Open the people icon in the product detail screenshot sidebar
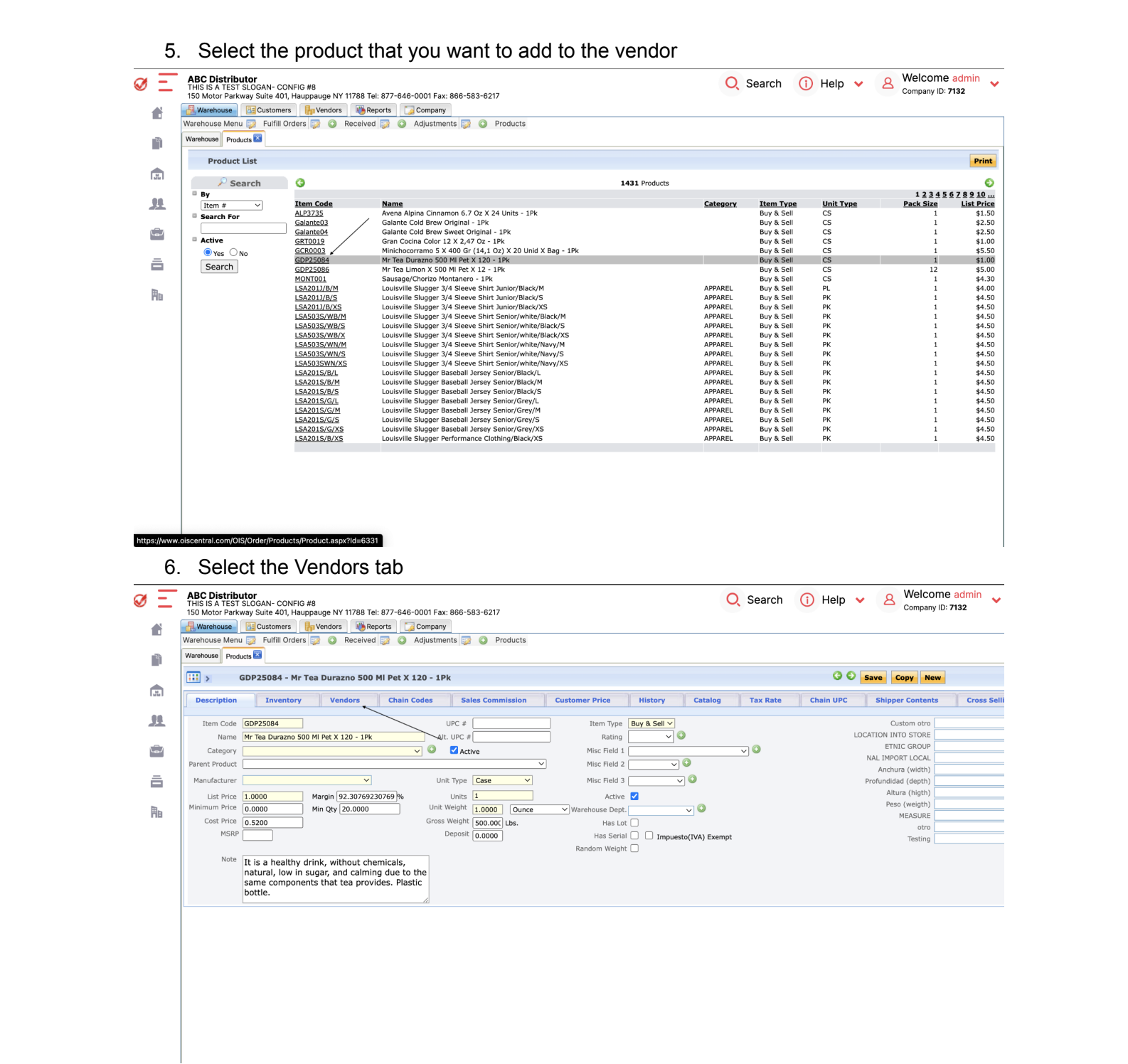This screenshot has height=1064, width=1128. 157,720
